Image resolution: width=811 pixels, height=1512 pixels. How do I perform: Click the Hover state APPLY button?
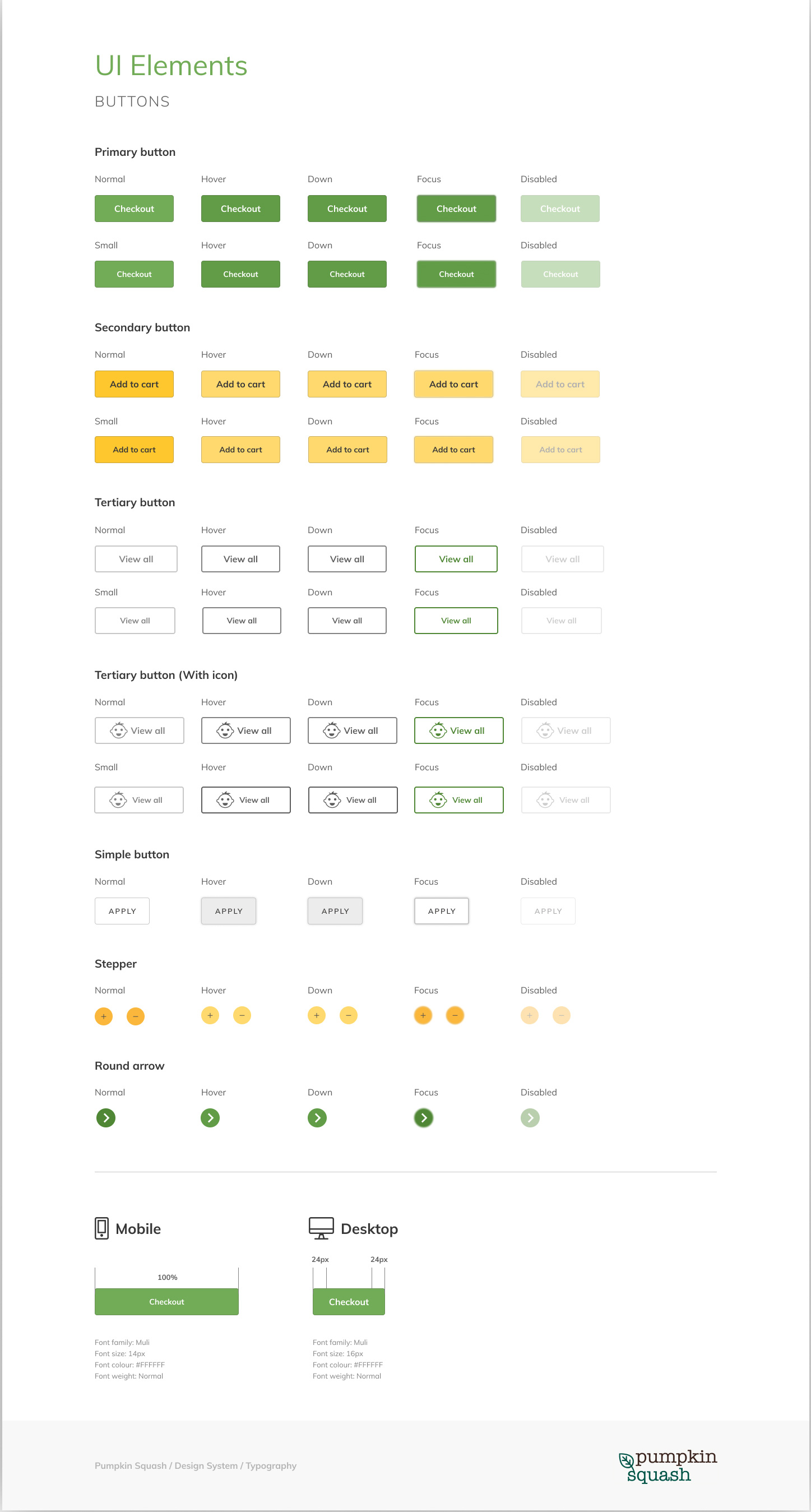(x=229, y=911)
